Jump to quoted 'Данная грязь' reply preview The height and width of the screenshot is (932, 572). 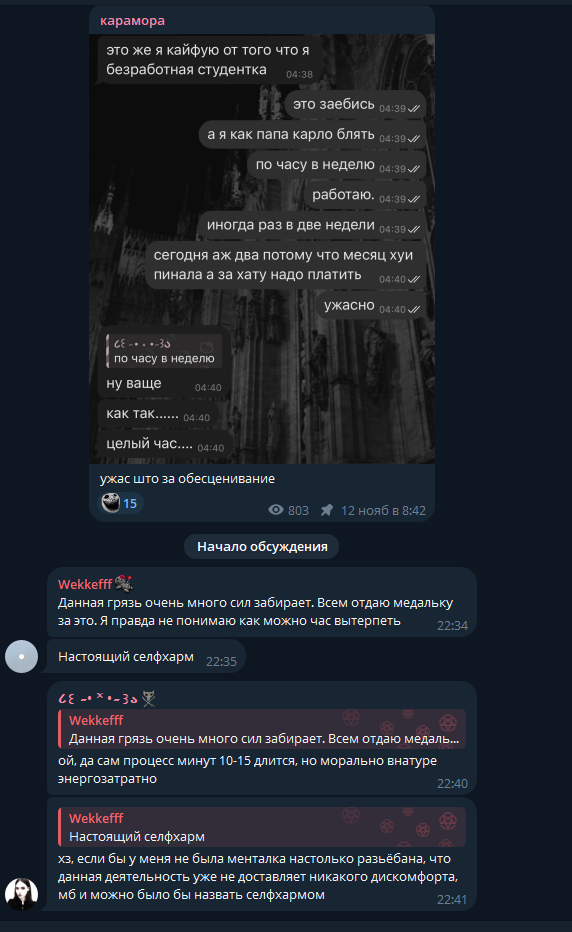[x=262, y=729]
